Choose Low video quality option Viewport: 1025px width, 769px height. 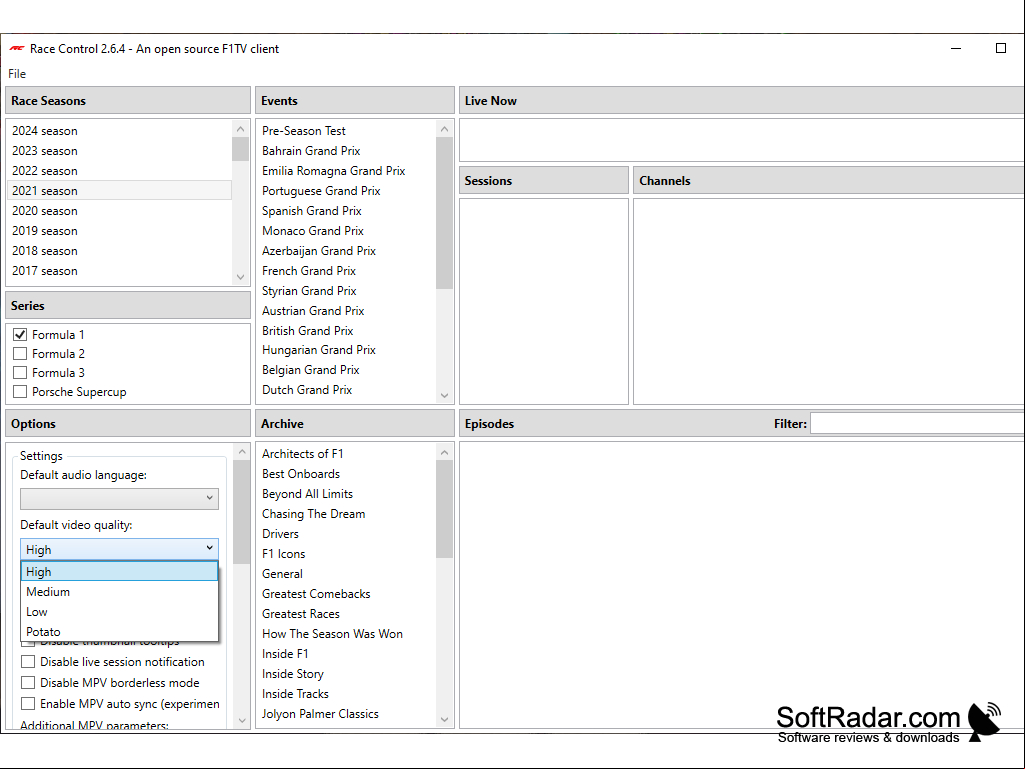(120, 612)
